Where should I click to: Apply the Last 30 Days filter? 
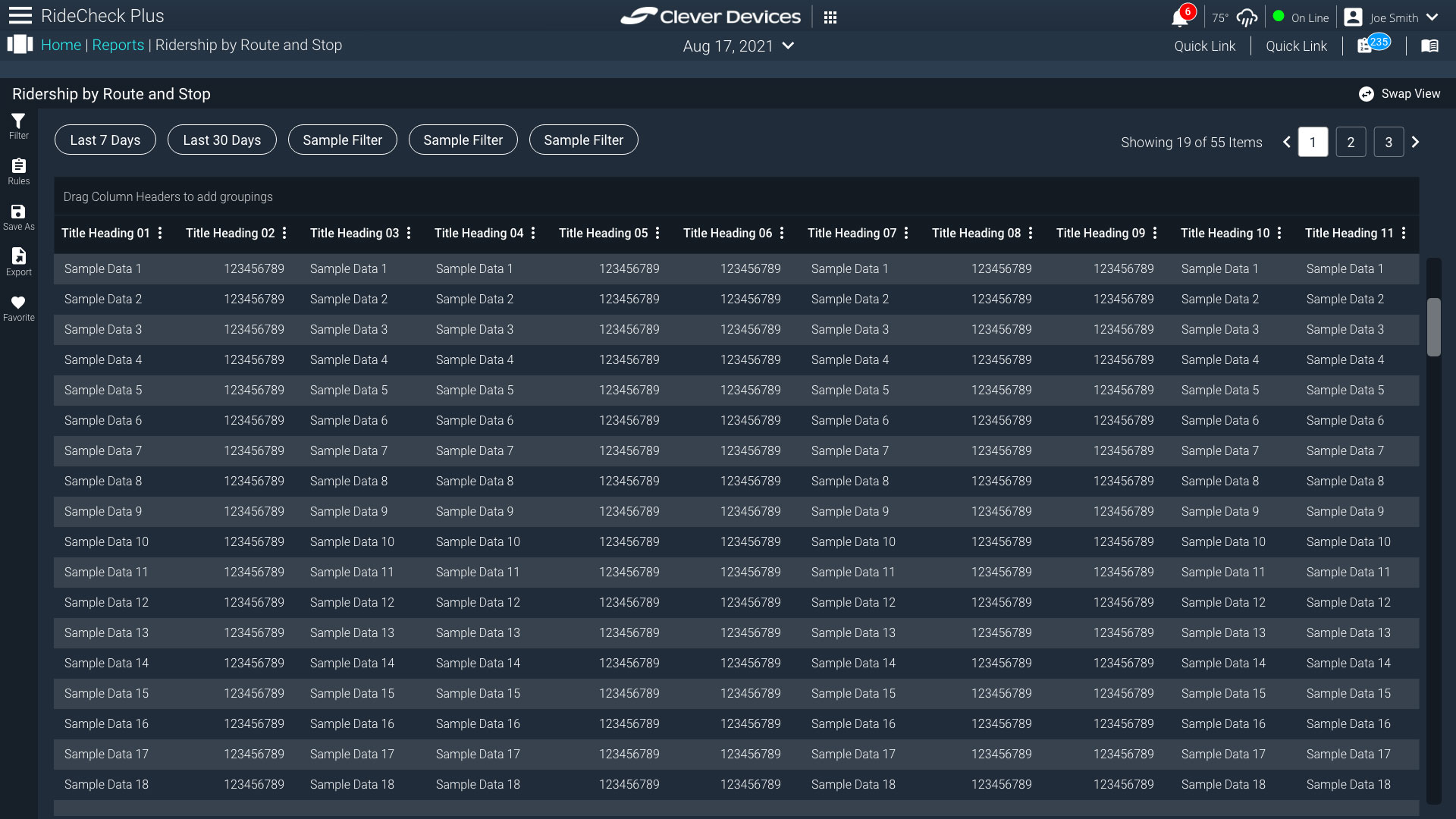[222, 140]
